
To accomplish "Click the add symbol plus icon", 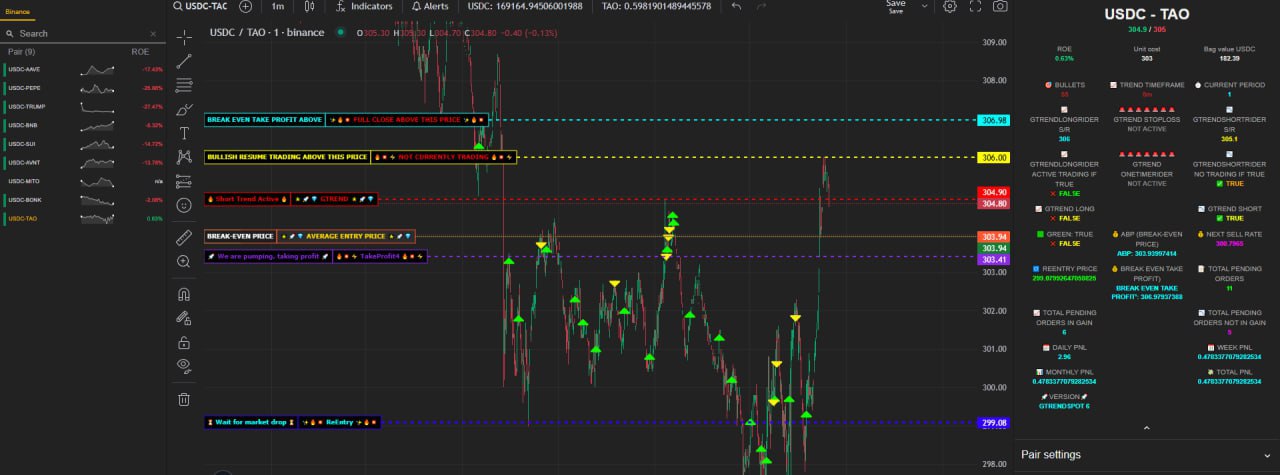I will (246, 6).
